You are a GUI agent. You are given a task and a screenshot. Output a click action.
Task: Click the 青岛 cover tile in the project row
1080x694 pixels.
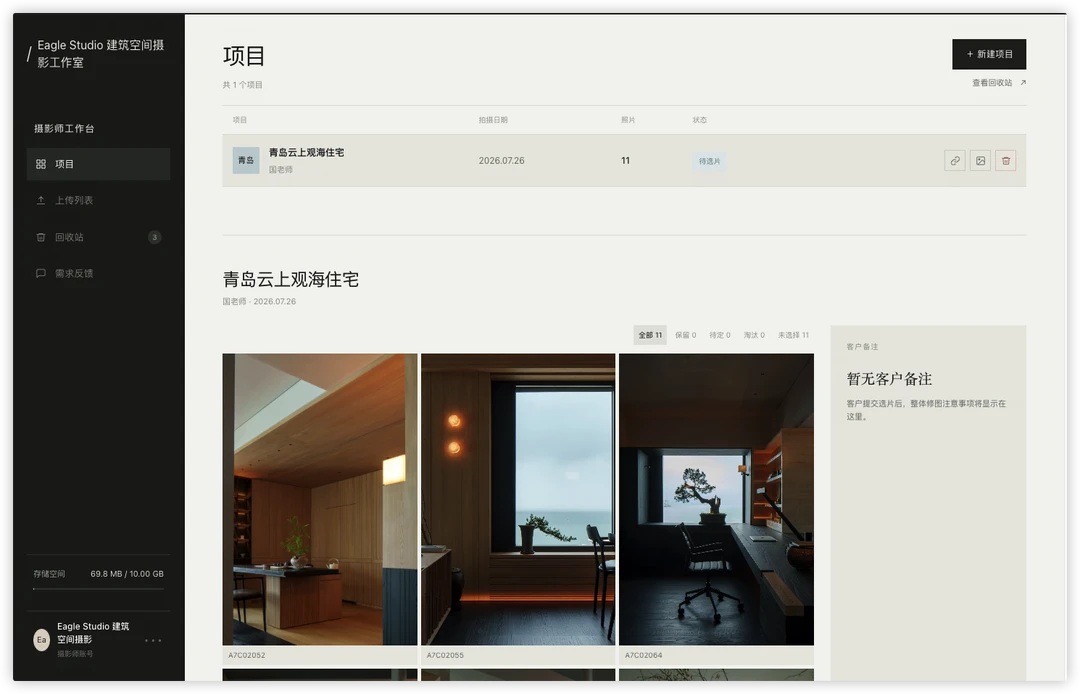[246, 160]
